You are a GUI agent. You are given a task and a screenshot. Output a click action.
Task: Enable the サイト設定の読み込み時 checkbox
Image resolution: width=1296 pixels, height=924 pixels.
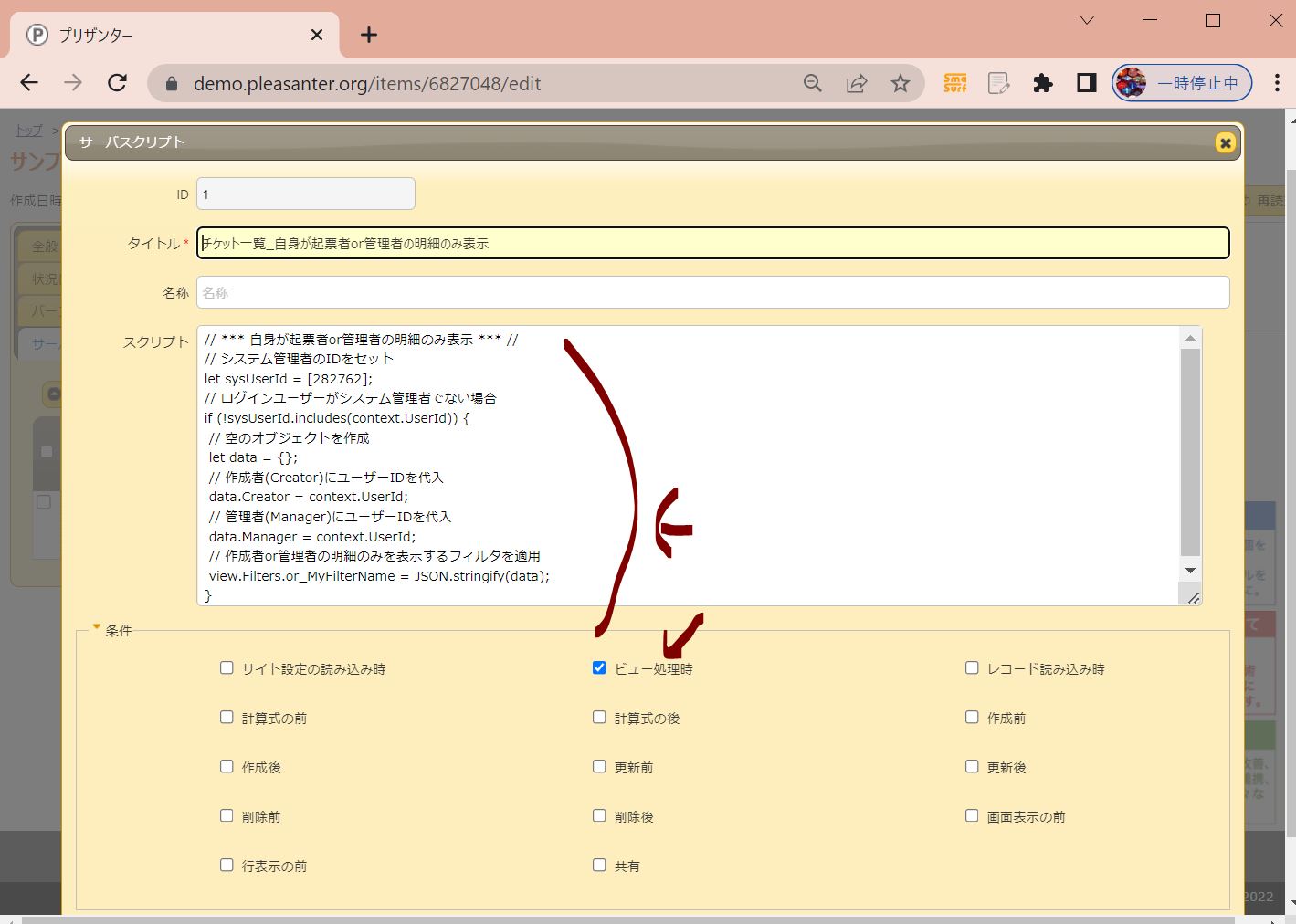pyautogui.click(x=227, y=668)
